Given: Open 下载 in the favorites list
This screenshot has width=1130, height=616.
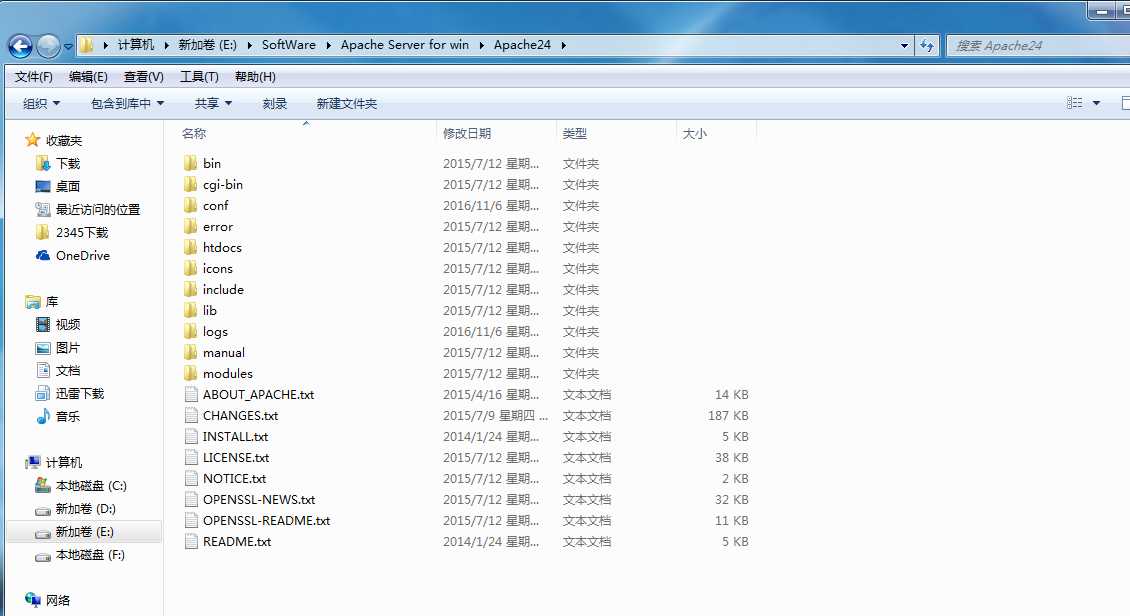Looking at the screenshot, I should 68,164.
